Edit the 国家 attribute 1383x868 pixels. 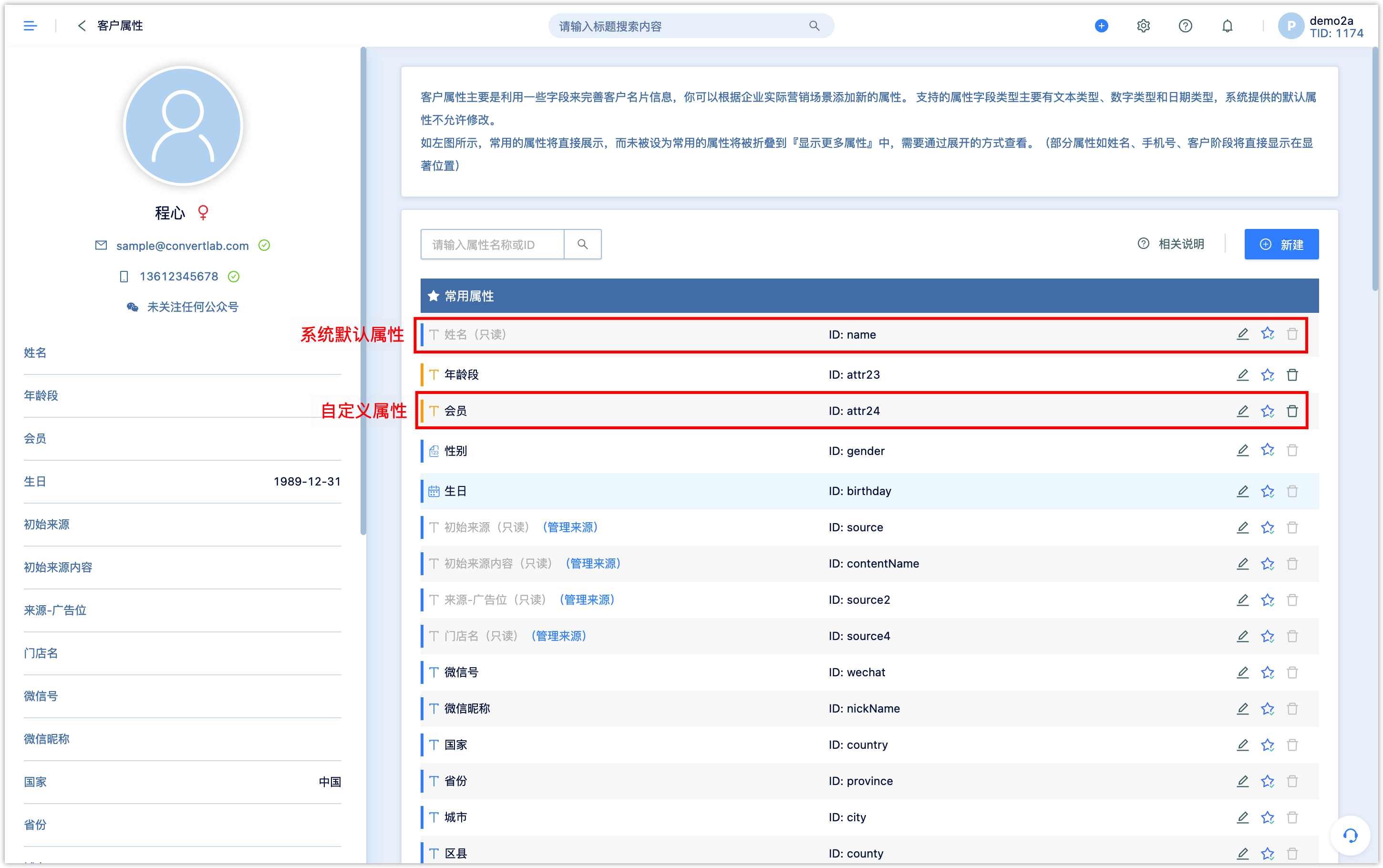pyautogui.click(x=1242, y=745)
